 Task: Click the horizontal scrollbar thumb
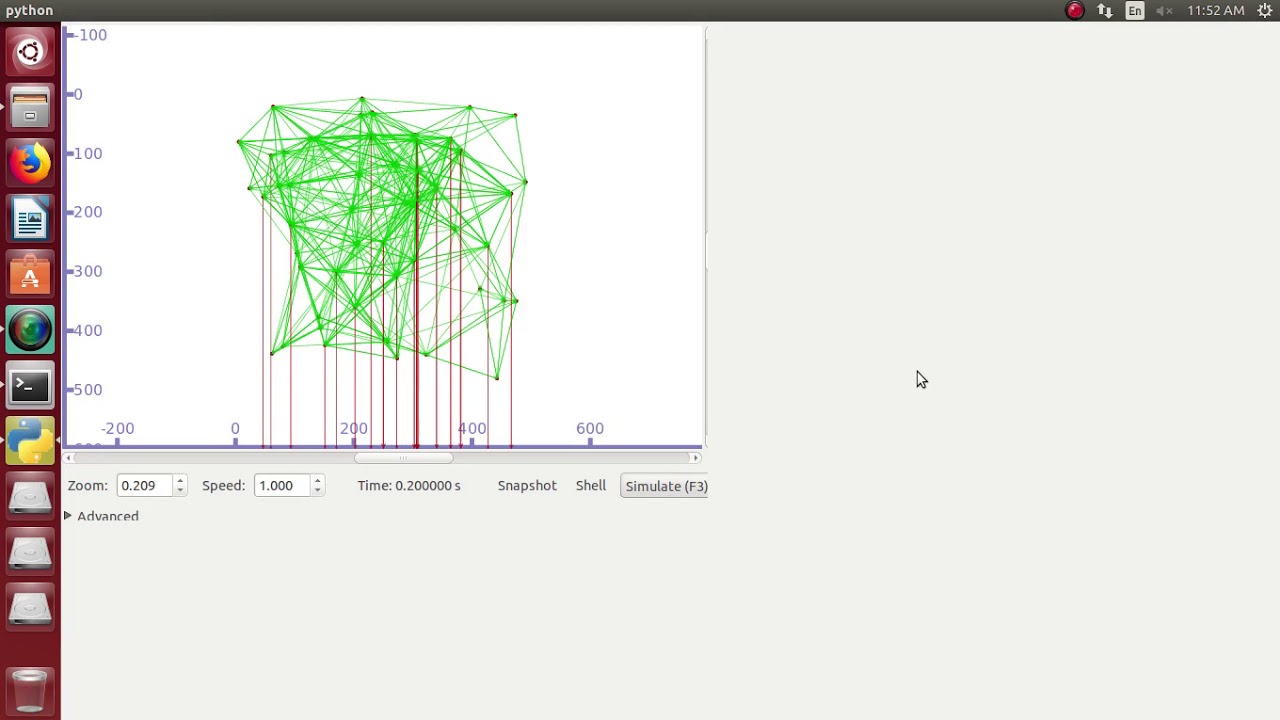403,458
